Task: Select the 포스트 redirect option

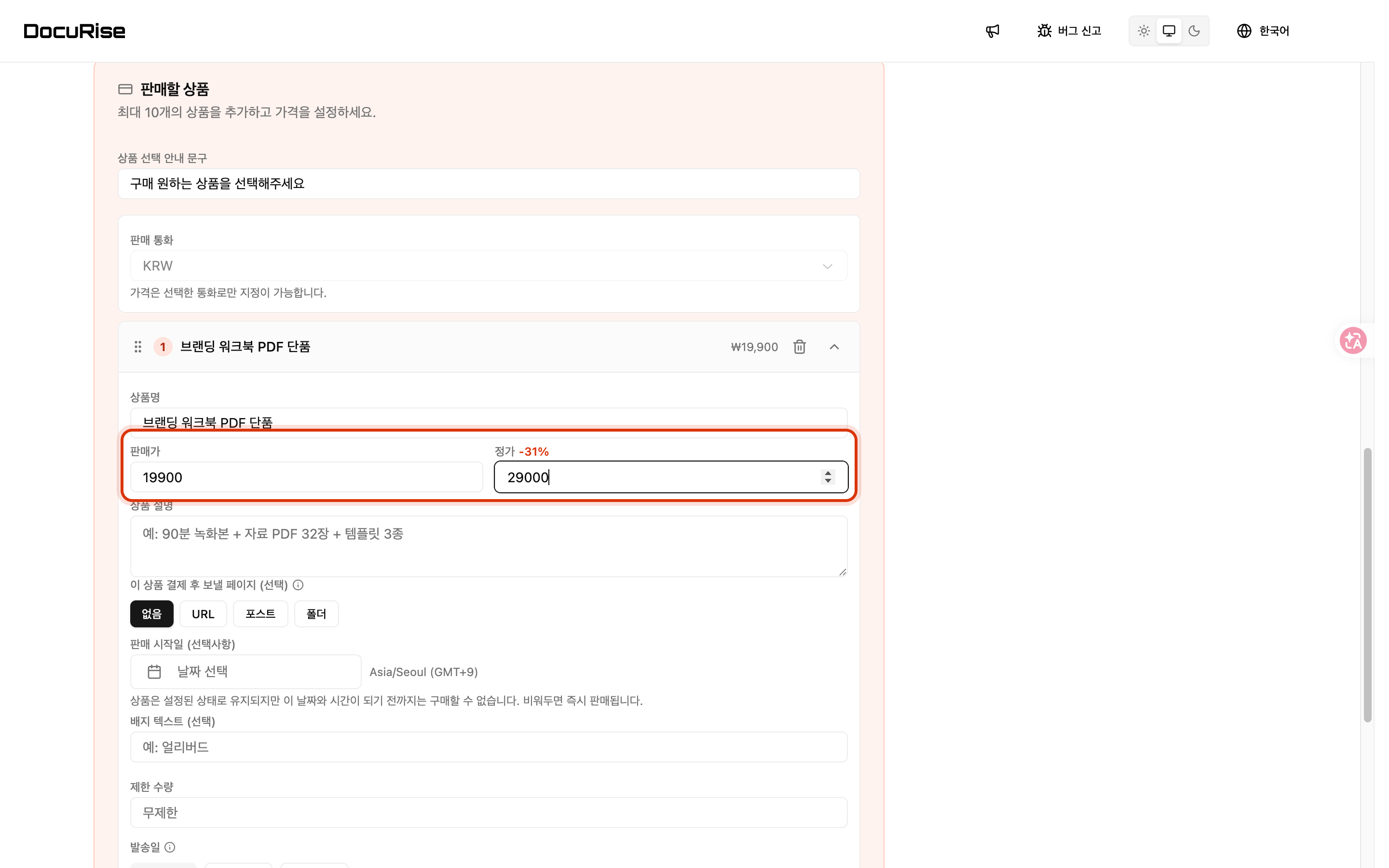Action: click(260, 614)
